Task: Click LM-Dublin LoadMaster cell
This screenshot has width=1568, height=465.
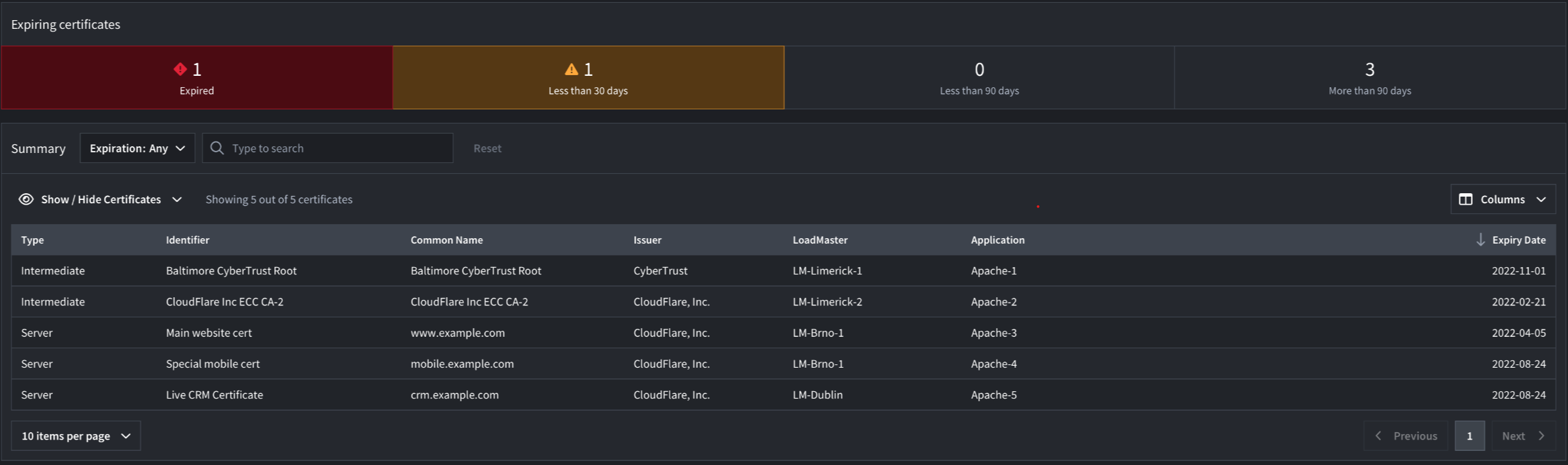Action: coord(818,395)
